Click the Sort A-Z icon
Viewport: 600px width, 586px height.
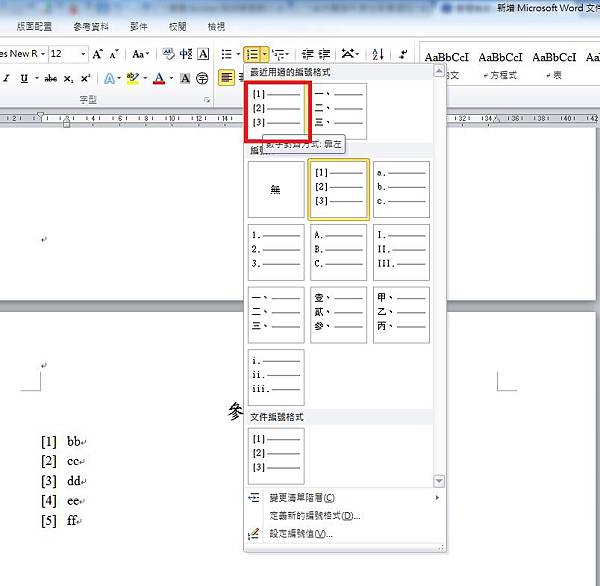click(x=378, y=54)
